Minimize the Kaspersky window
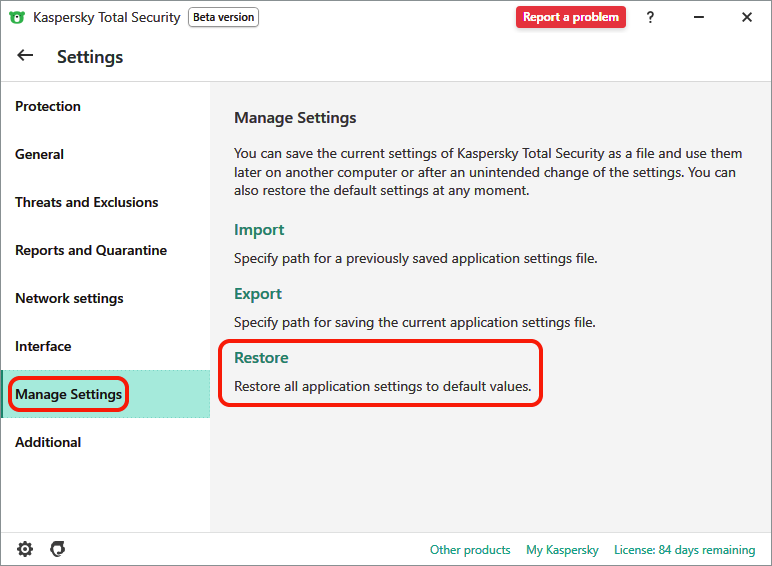Screen dimensions: 772x566 (x=698, y=17)
